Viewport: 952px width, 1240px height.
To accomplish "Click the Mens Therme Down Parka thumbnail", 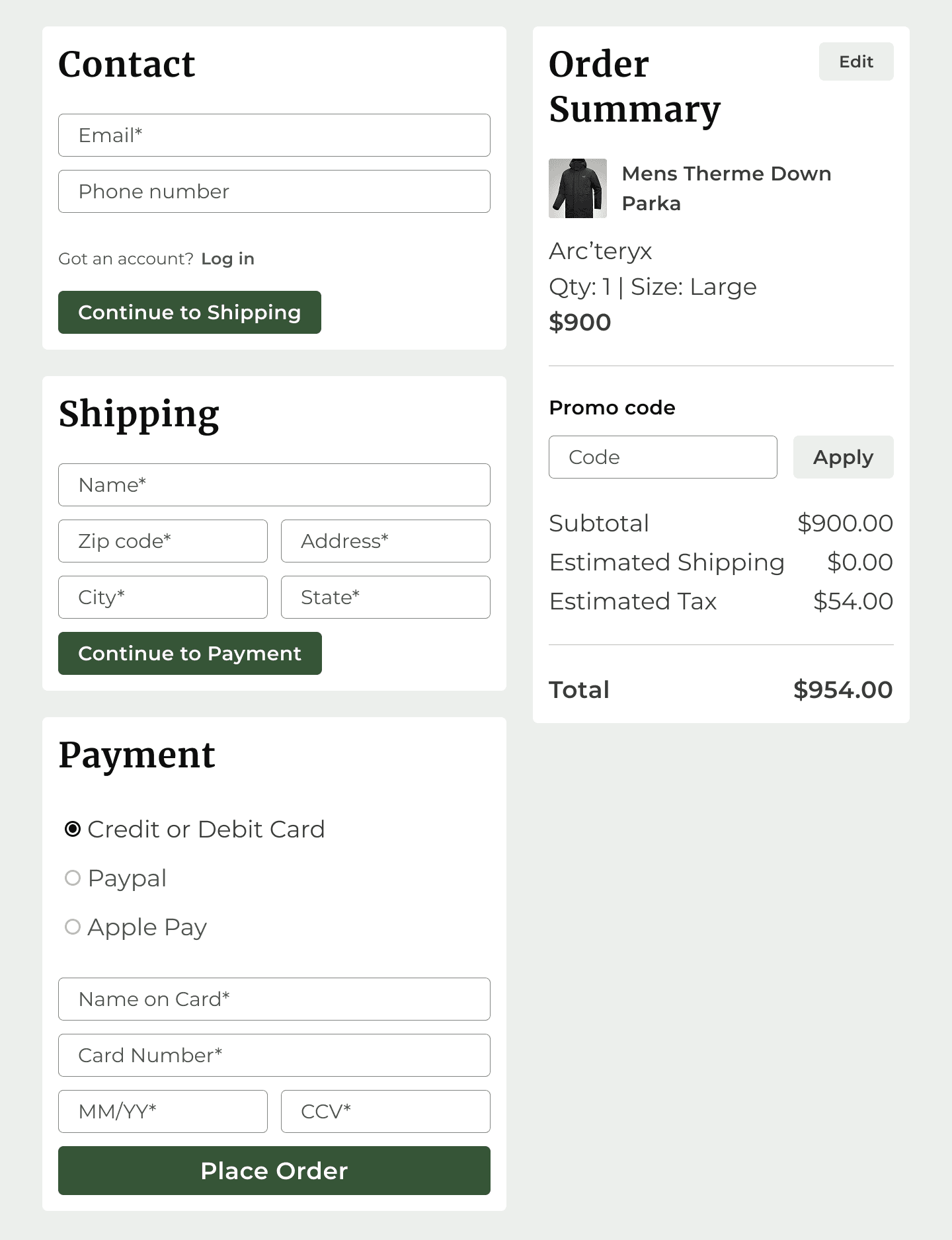I will [577, 188].
